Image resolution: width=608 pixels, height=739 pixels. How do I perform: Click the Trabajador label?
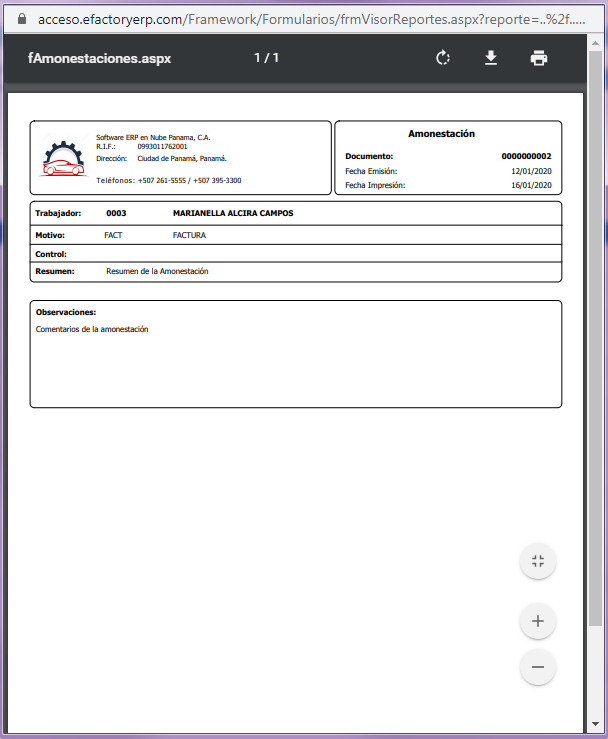pos(58,213)
